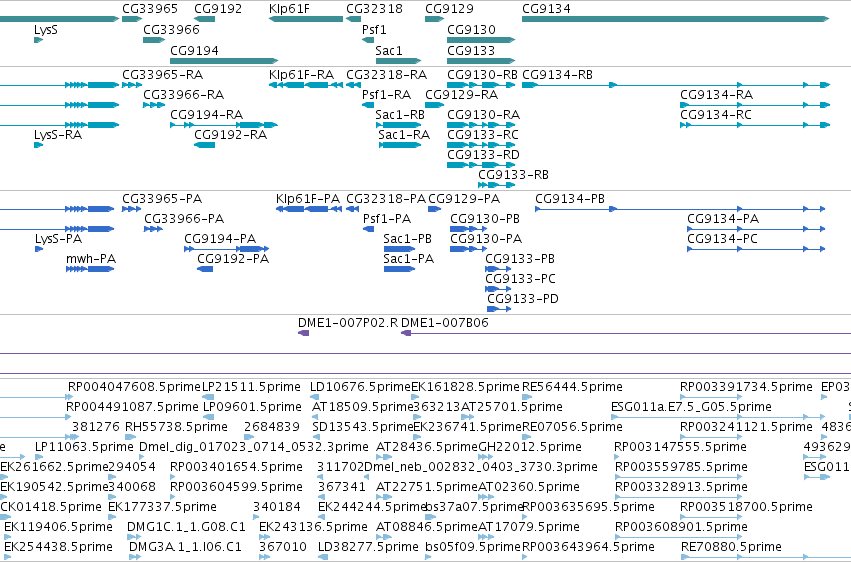Select the CG33966 gene label
Image resolution: width=851 pixels, height=562 pixels.
pyautogui.click(x=172, y=29)
